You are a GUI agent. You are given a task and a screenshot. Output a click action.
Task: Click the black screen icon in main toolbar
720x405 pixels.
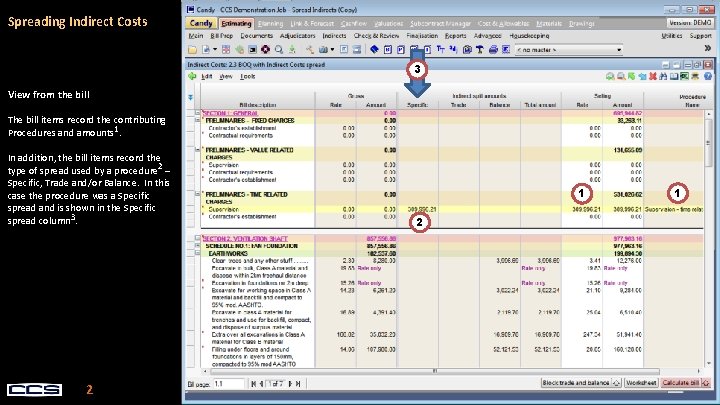[252, 50]
